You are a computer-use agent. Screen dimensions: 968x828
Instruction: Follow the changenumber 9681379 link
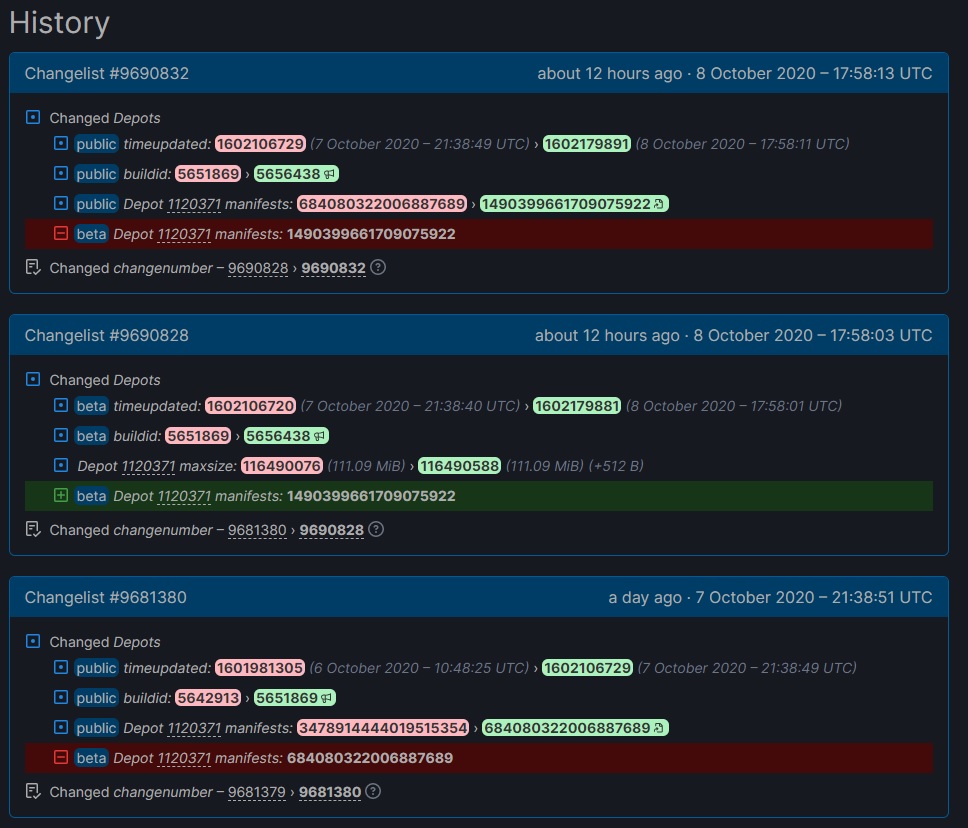click(x=257, y=792)
